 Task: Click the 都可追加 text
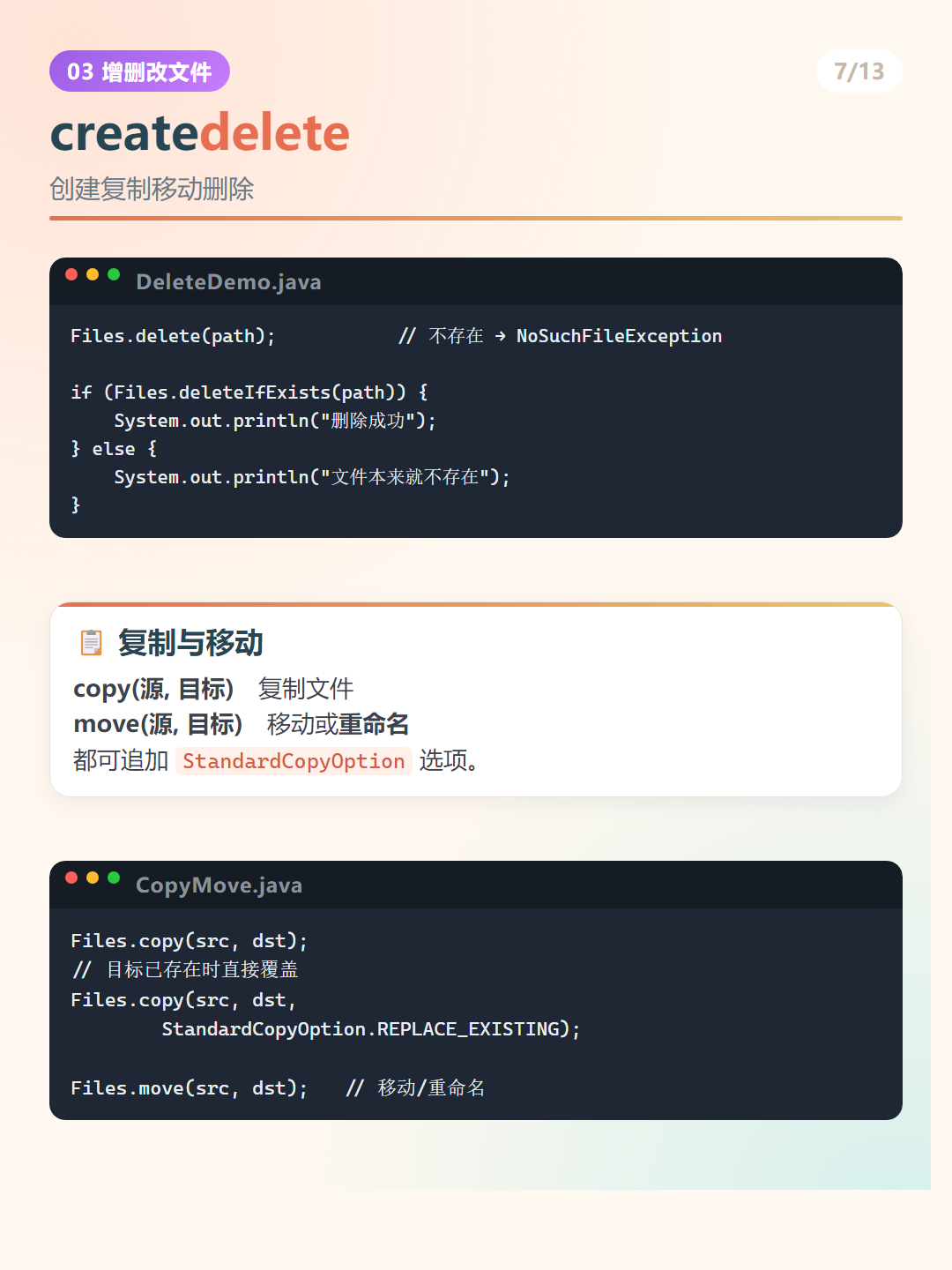pos(121,760)
